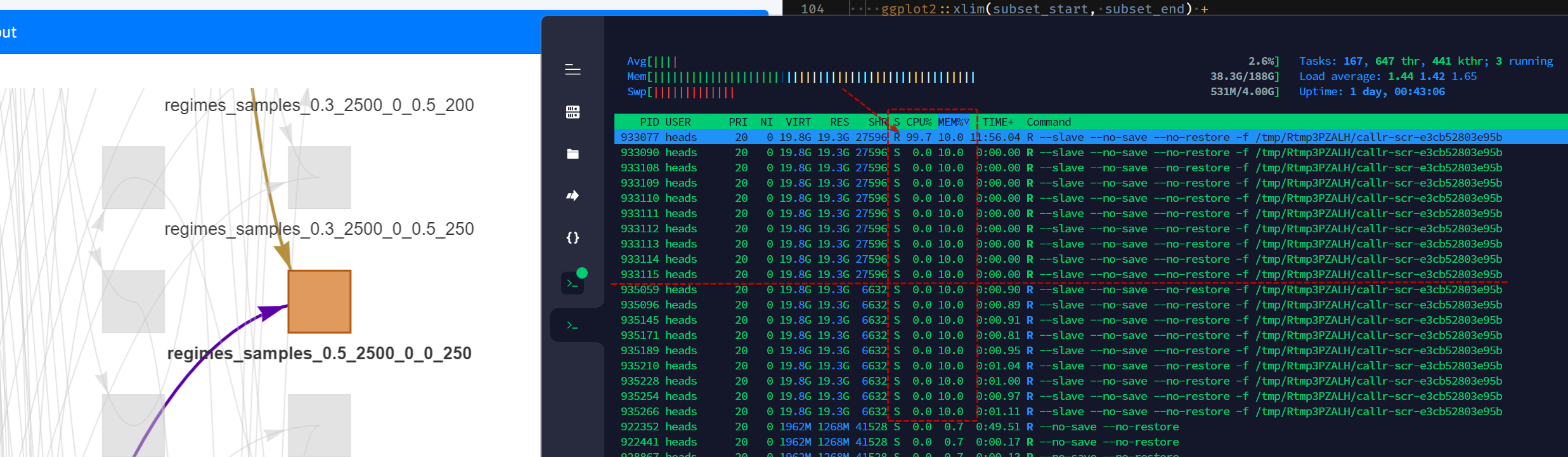Click the Mem usage meter bar in htop
Viewport: 1568px width, 457px height.
[x=953, y=77]
